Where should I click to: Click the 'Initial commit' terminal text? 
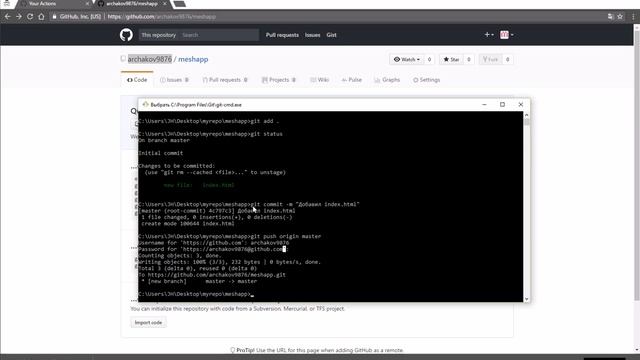click(161, 153)
